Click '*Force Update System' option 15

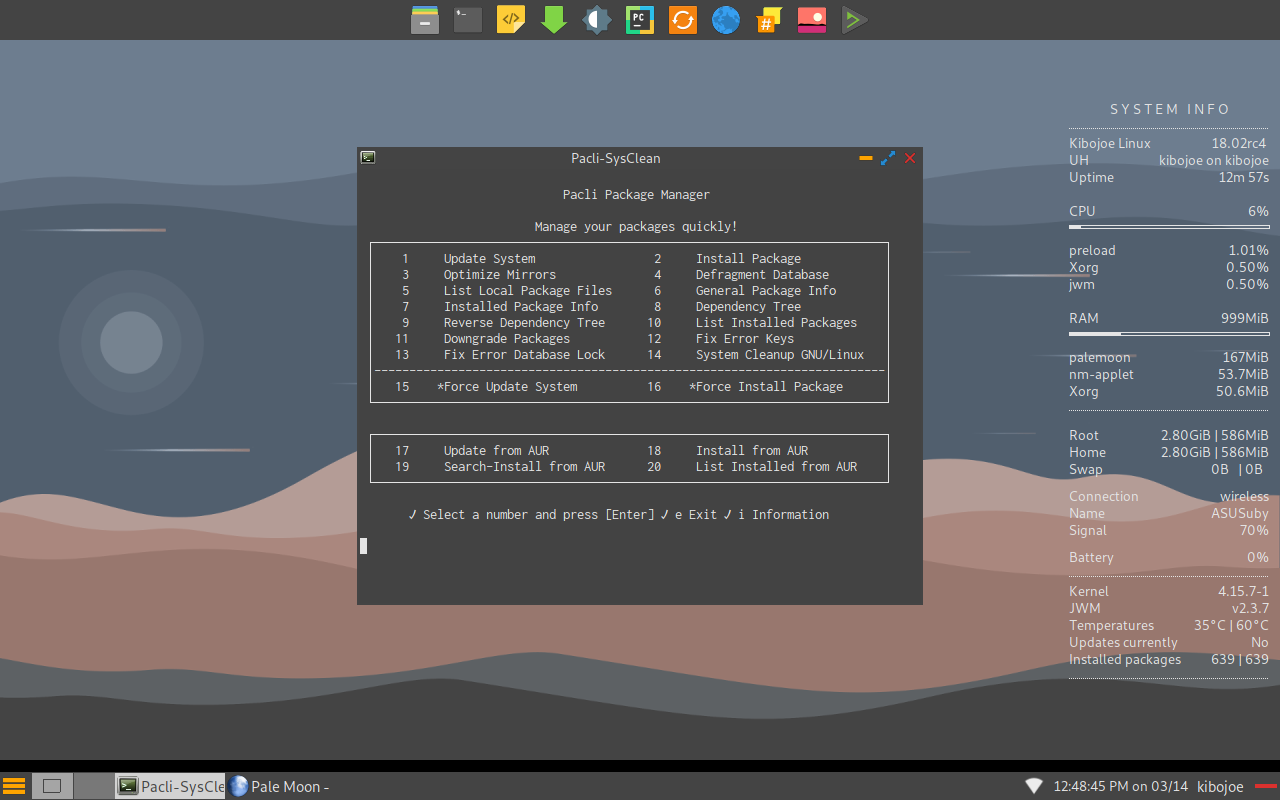point(507,386)
